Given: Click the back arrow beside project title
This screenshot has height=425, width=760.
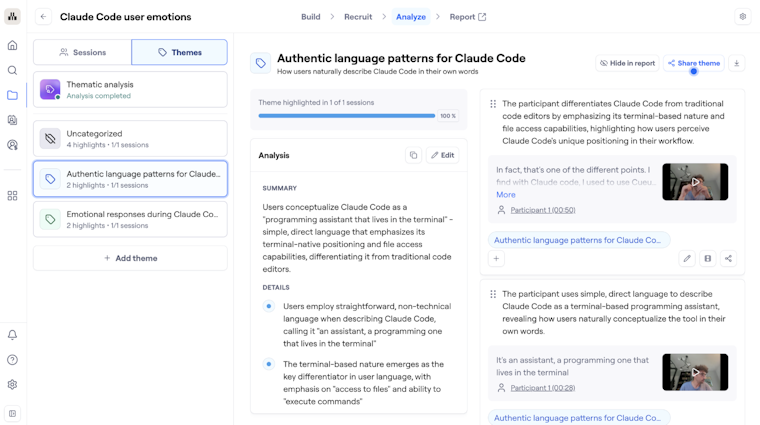Looking at the screenshot, I should 43,16.
